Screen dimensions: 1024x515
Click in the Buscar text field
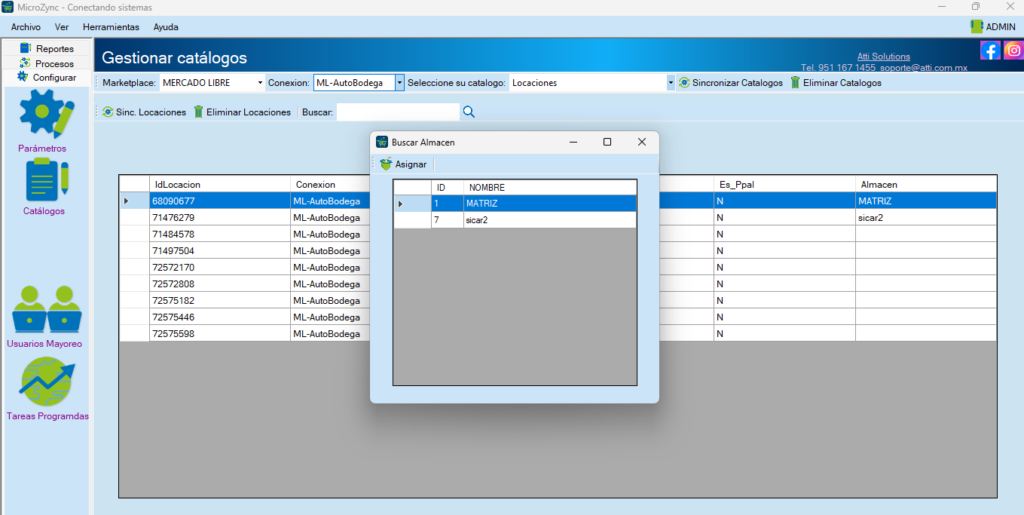tap(398, 112)
